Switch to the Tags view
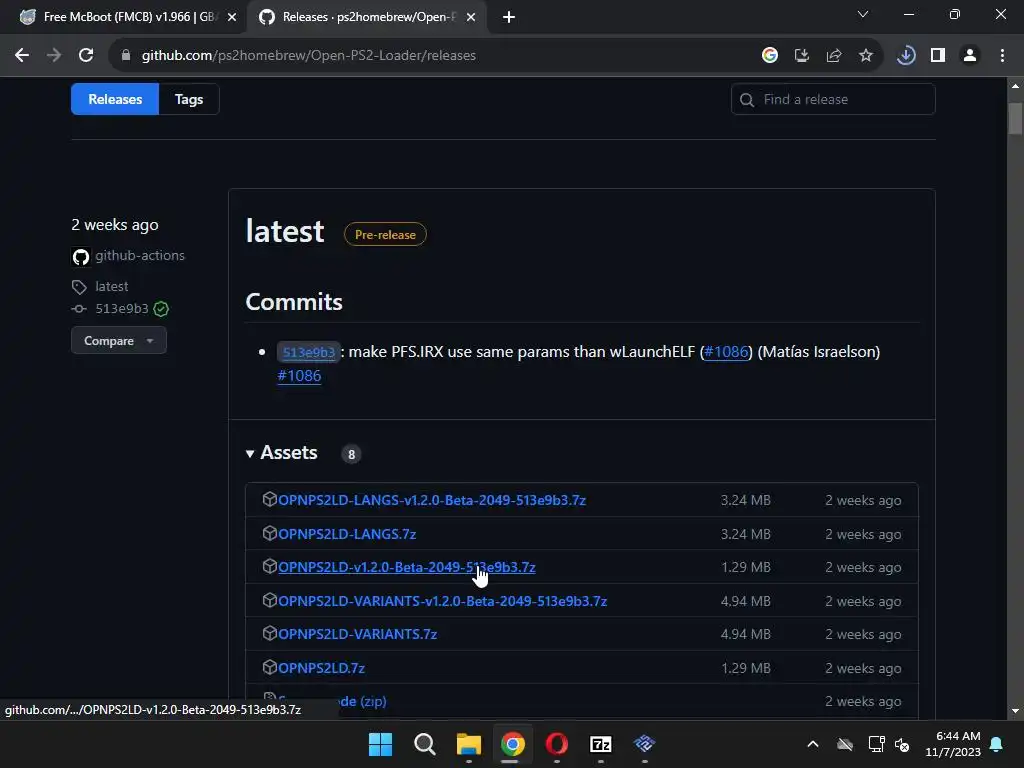The width and height of the screenshot is (1024, 768). tap(189, 99)
